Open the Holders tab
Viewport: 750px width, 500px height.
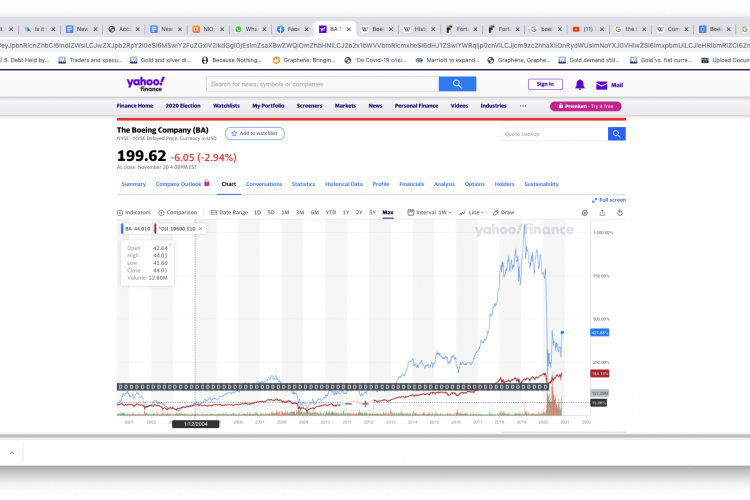coord(505,184)
